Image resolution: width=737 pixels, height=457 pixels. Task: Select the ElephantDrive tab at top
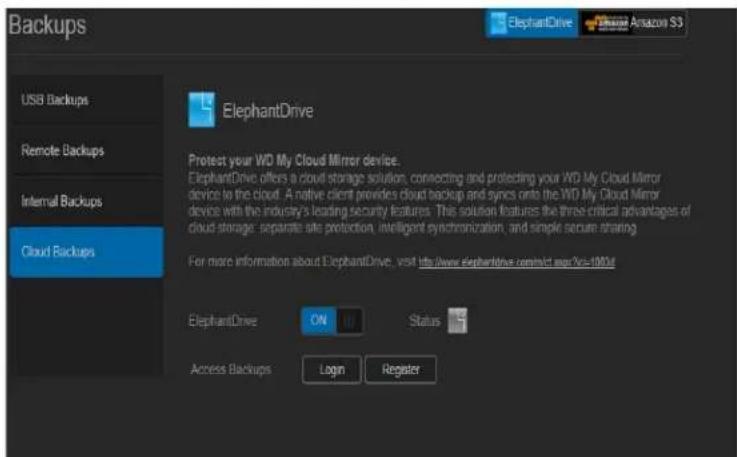coord(532,23)
